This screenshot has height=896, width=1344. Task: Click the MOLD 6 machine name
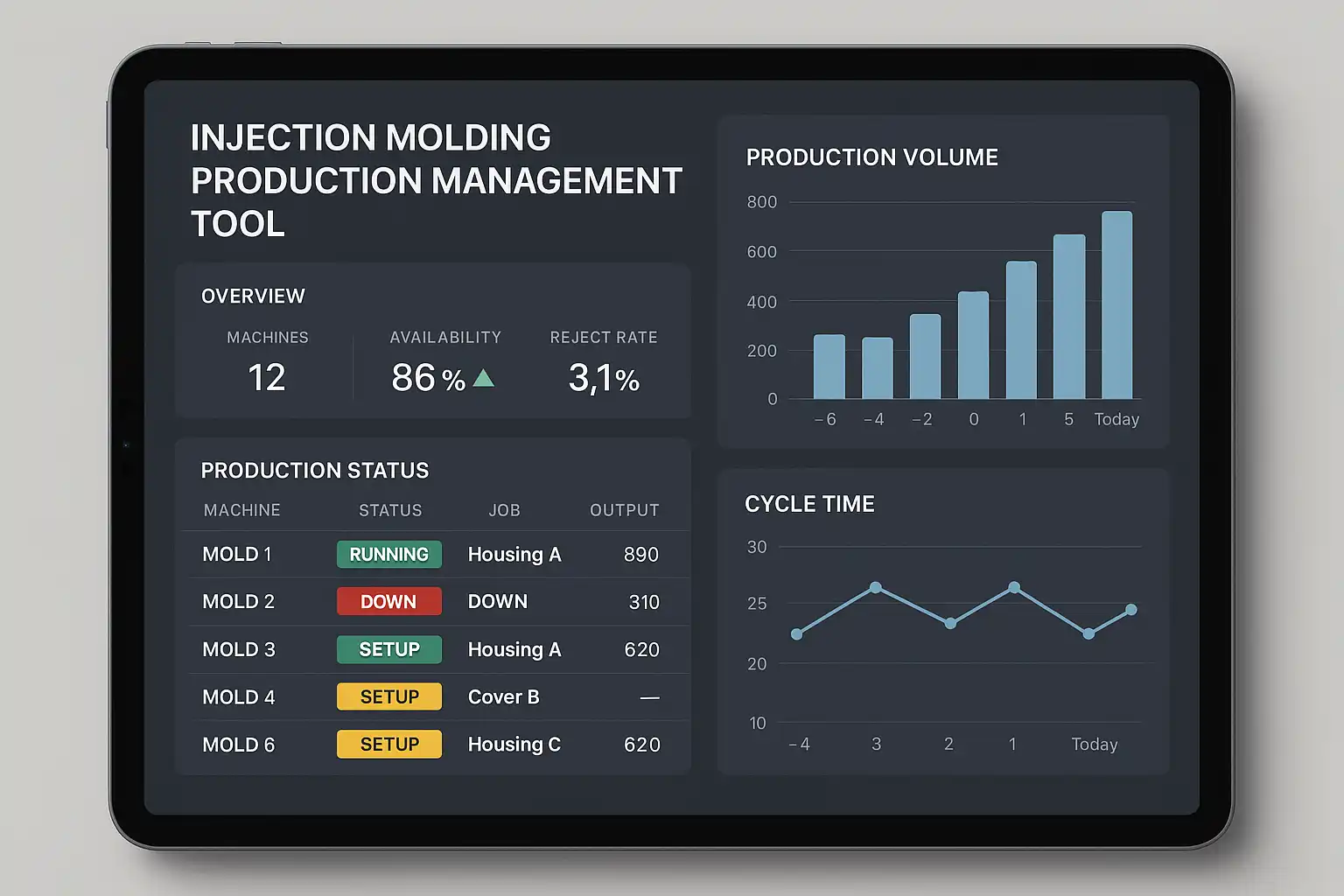(x=239, y=745)
